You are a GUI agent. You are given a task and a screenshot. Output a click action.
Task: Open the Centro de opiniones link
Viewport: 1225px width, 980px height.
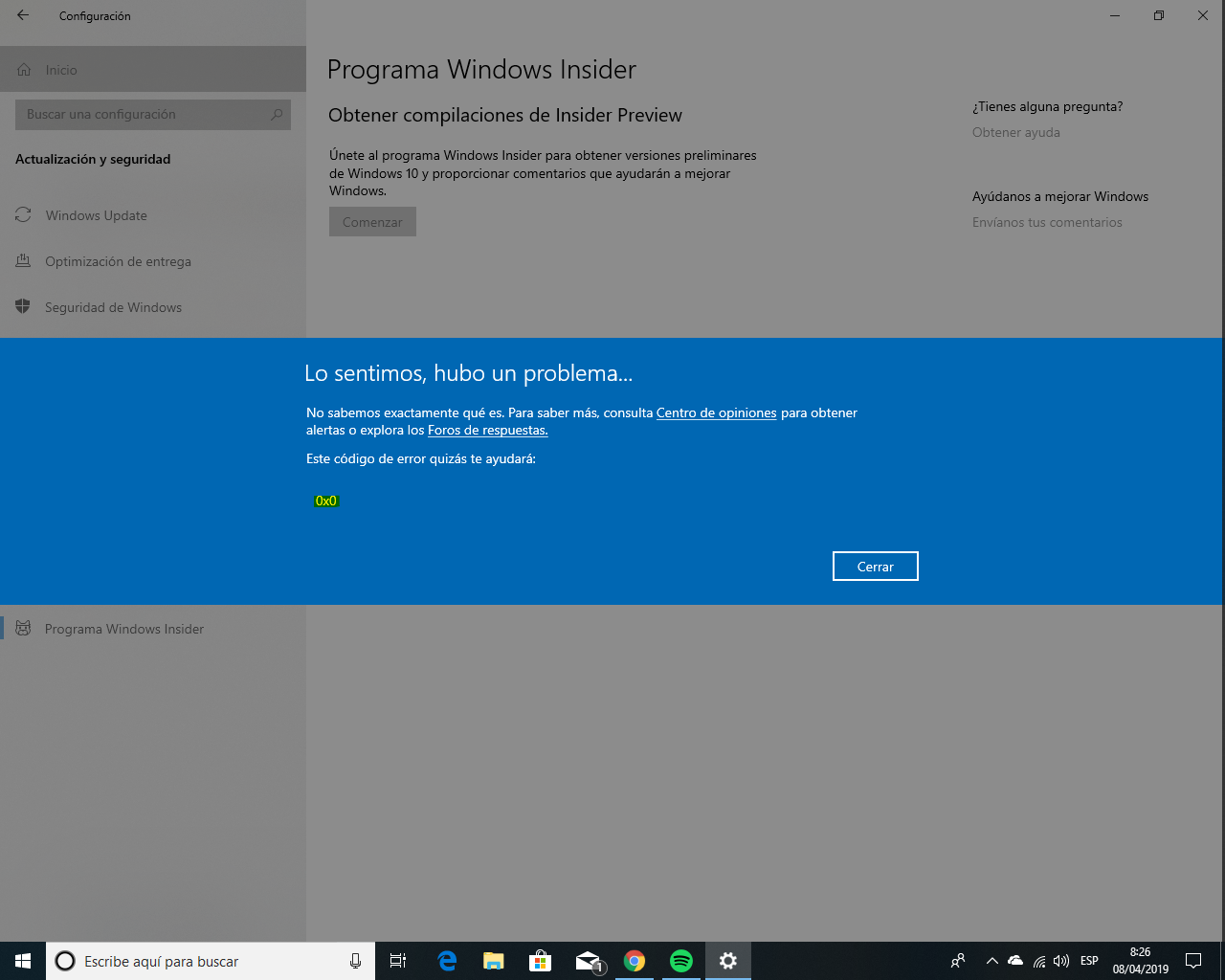[x=716, y=413]
